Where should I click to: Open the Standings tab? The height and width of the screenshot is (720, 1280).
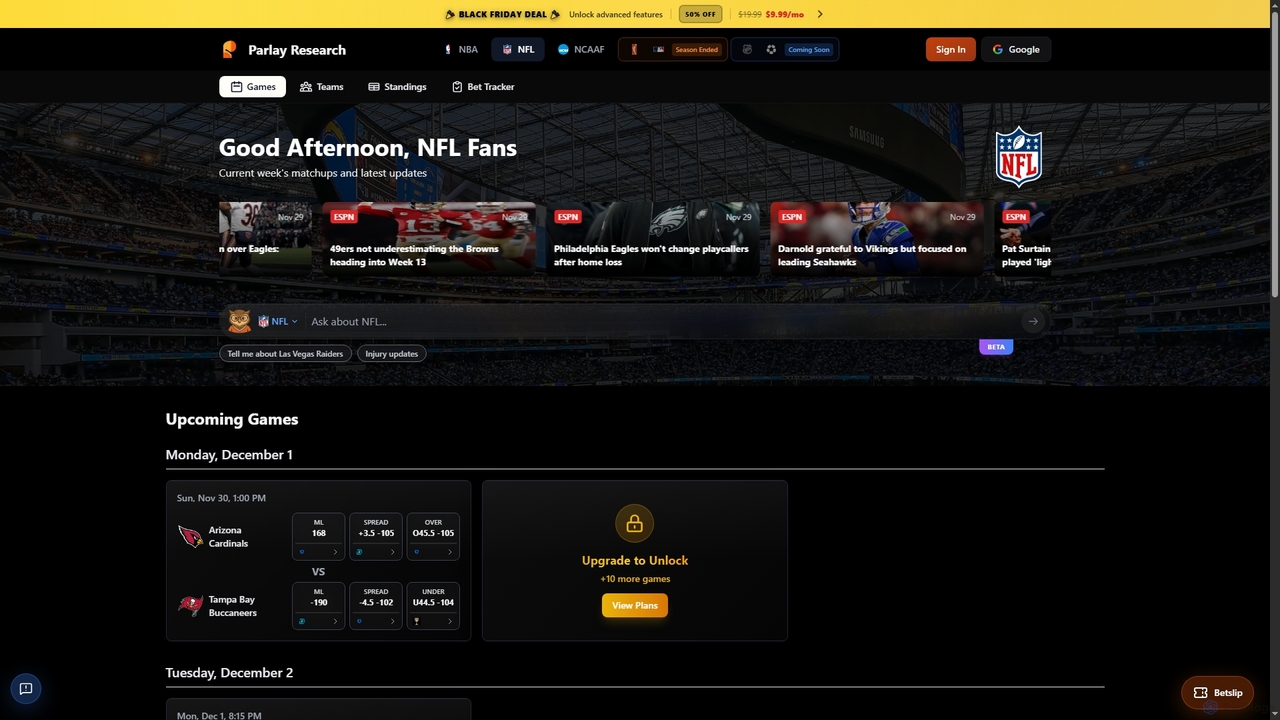397,87
